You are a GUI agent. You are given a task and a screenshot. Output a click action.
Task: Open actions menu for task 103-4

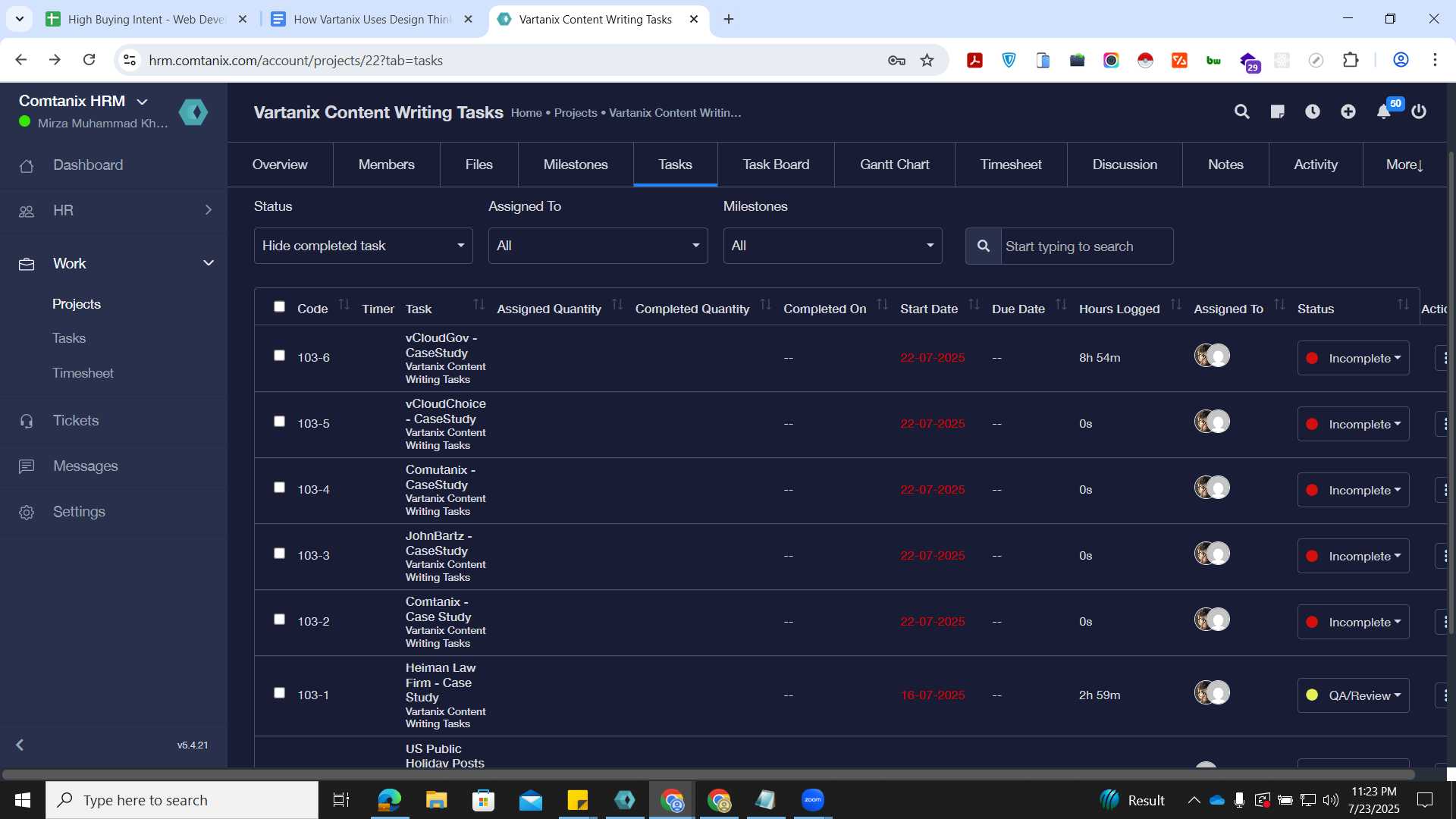(1444, 490)
